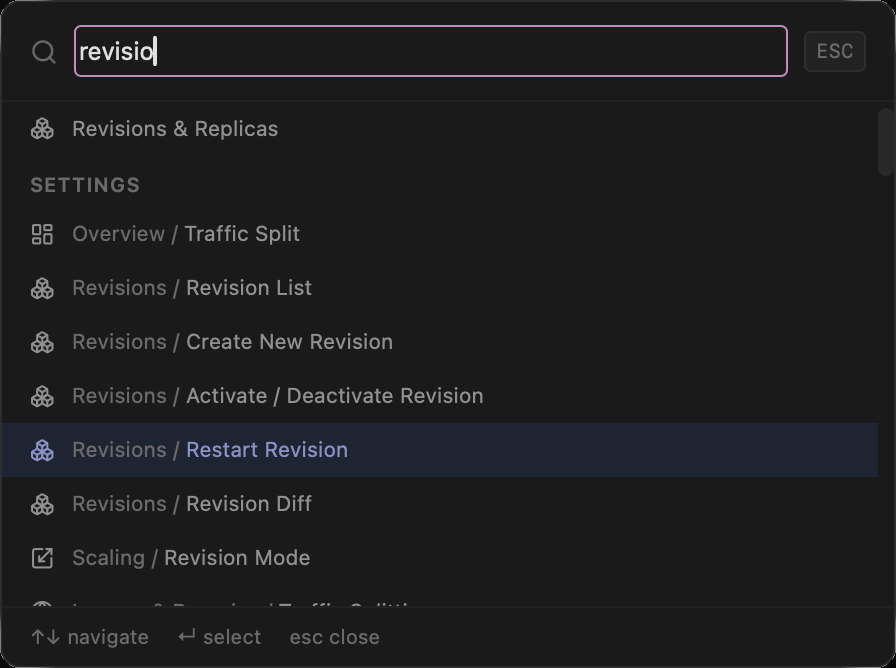Click the esc close hint in footer

334,637
